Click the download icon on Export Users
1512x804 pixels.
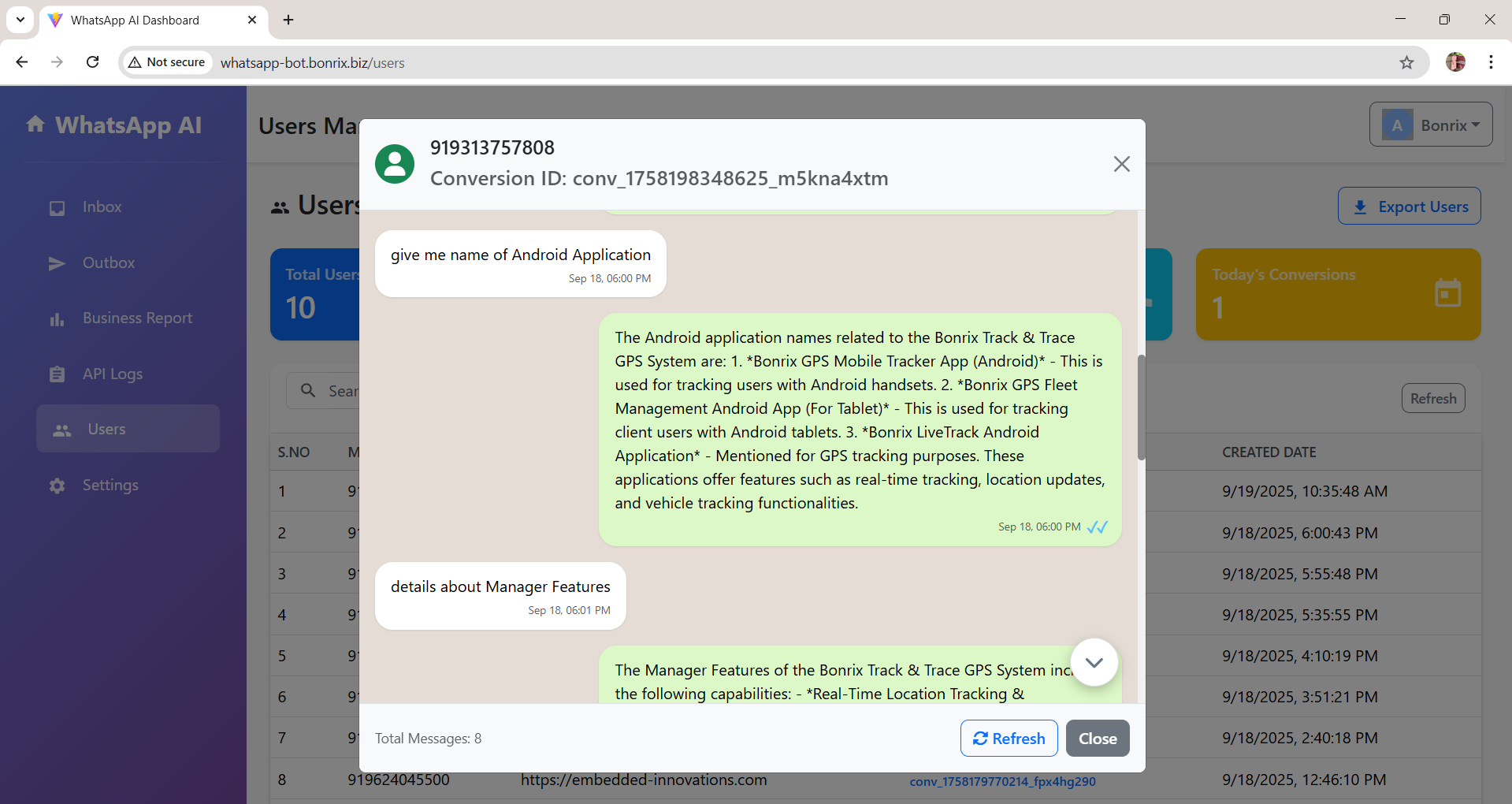click(x=1359, y=206)
